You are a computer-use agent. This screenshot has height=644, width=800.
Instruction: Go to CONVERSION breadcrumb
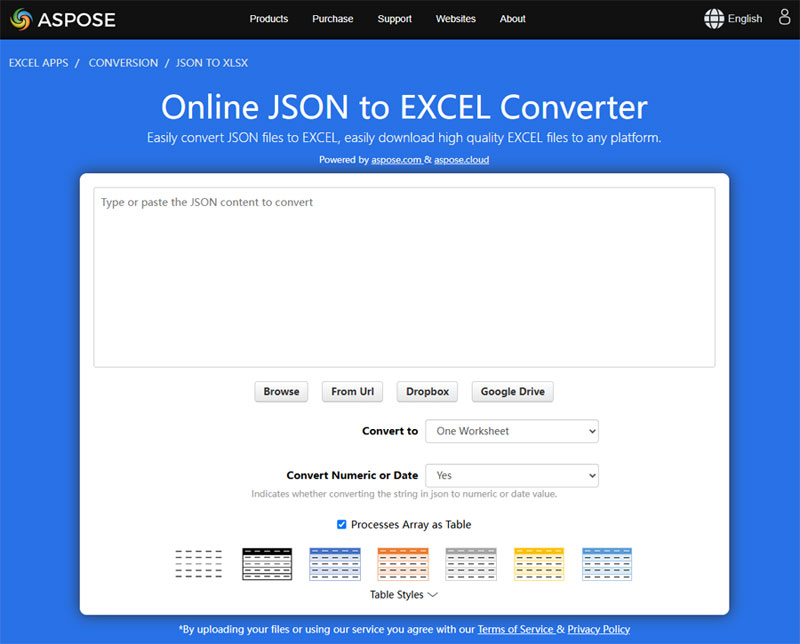(123, 63)
